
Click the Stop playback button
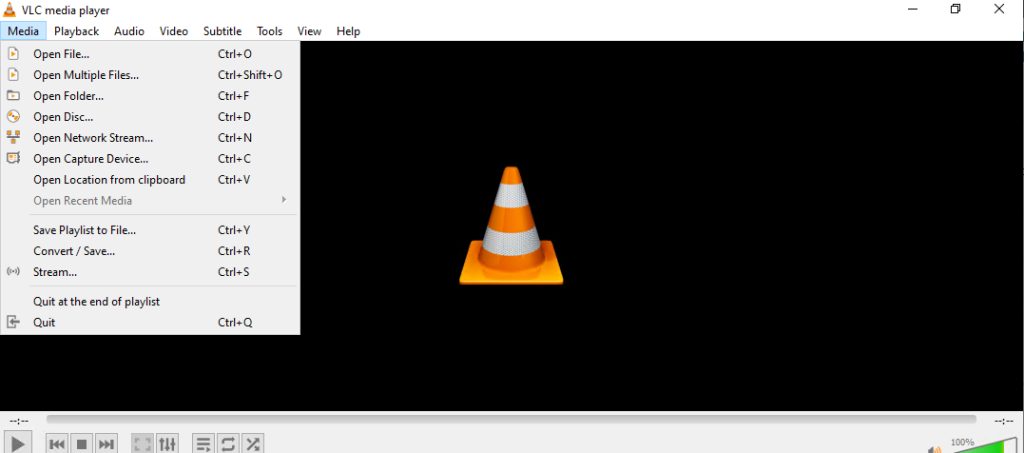pos(82,445)
